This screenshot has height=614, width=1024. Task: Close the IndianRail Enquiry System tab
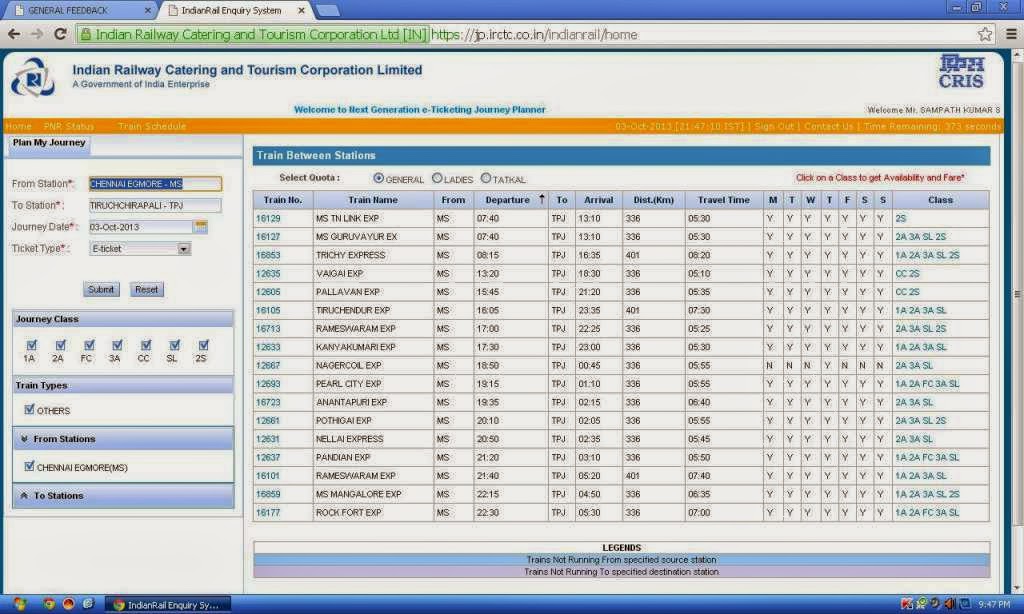click(301, 10)
